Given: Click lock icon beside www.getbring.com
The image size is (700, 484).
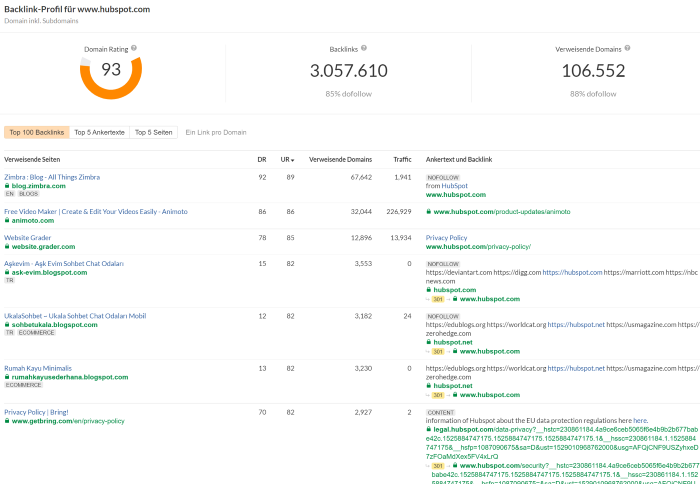Looking at the screenshot, I should [x=7, y=421].
